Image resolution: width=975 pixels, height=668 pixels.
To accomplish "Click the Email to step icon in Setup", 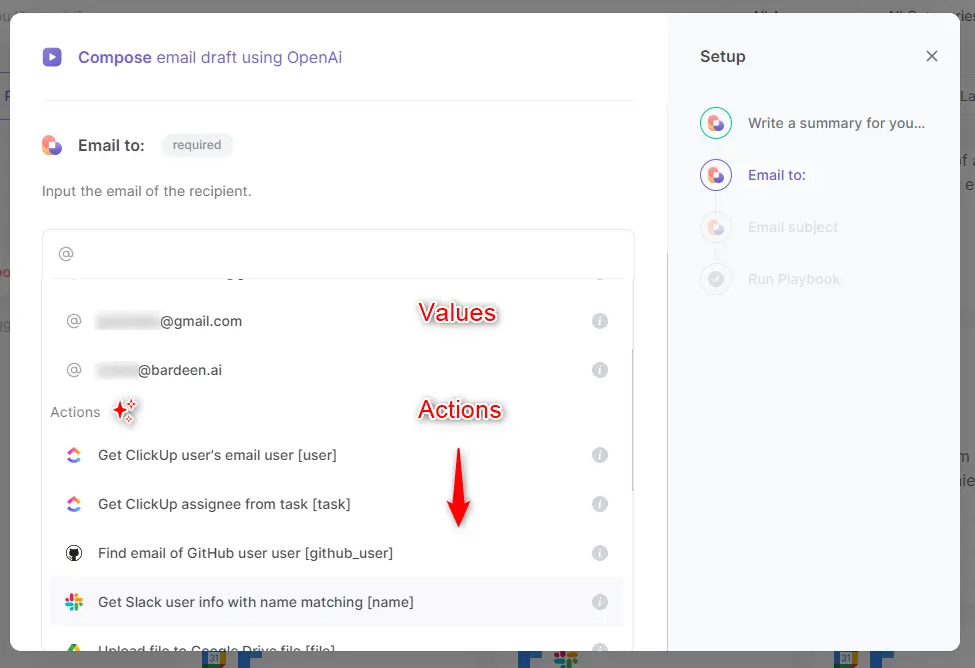I will pyautogui.click(x=716, y=175).
